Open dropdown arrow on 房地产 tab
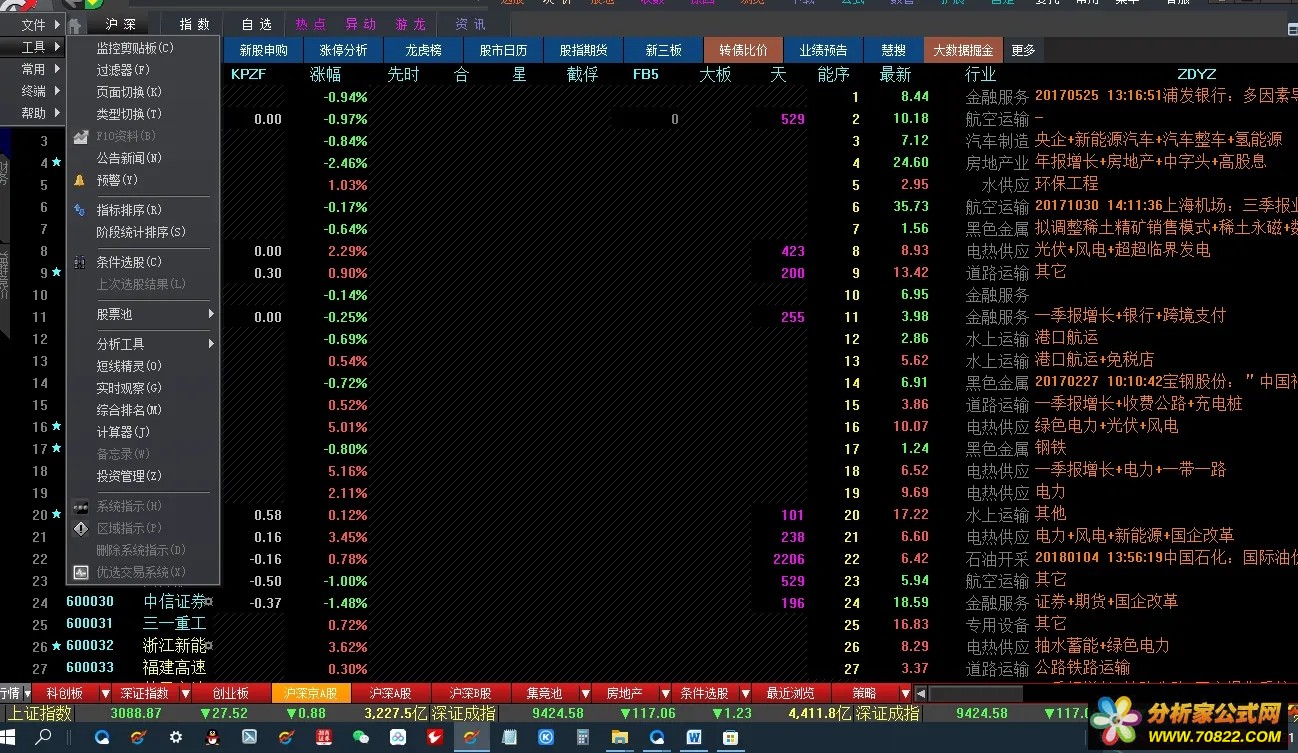This screenshot has height=753, width=1298. (x=665, y=693)
